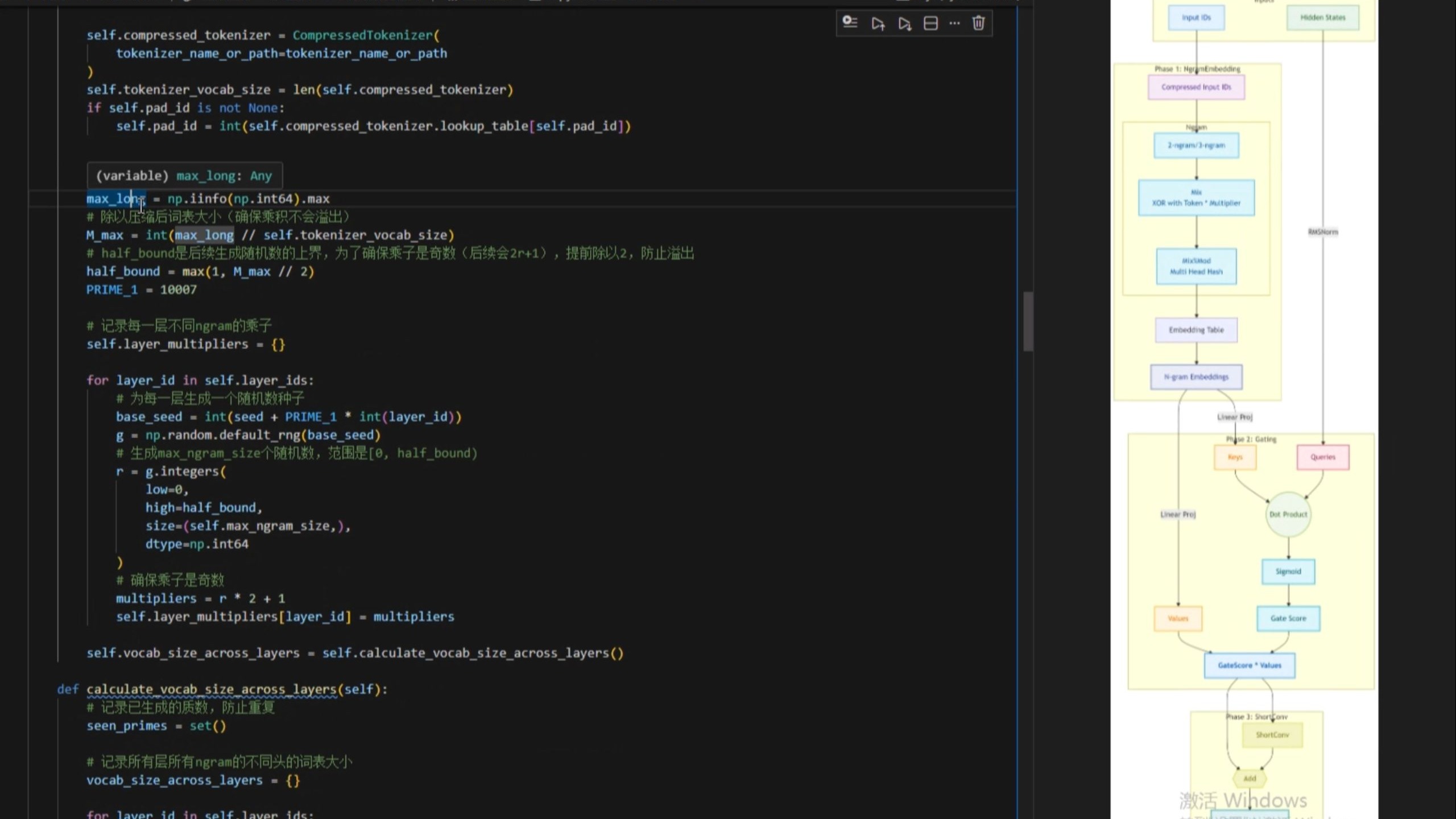Click the Run by Line cell icon
This screenshot has width=1456, height=819.
(850, 23)
